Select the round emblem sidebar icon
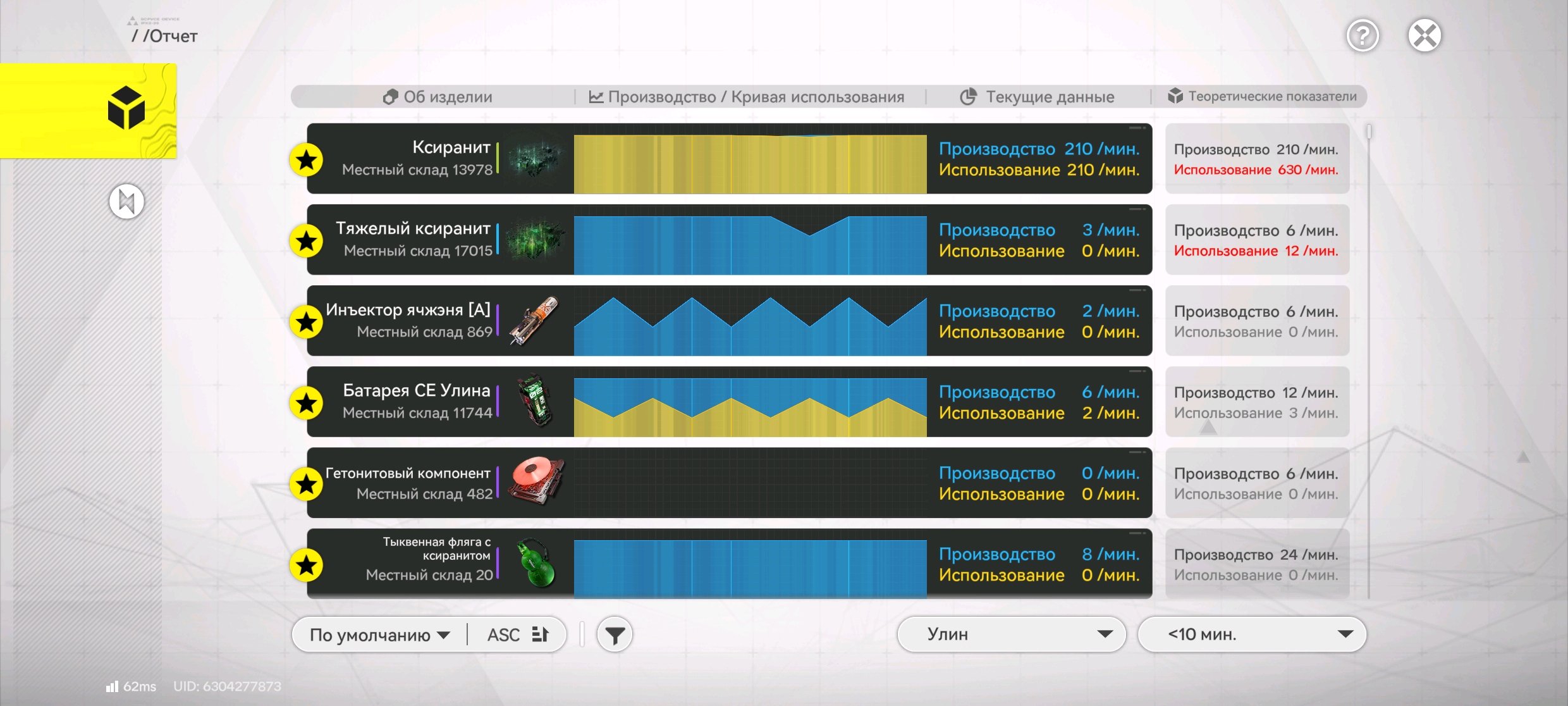 pyautogui.click(x=126, y=202)
